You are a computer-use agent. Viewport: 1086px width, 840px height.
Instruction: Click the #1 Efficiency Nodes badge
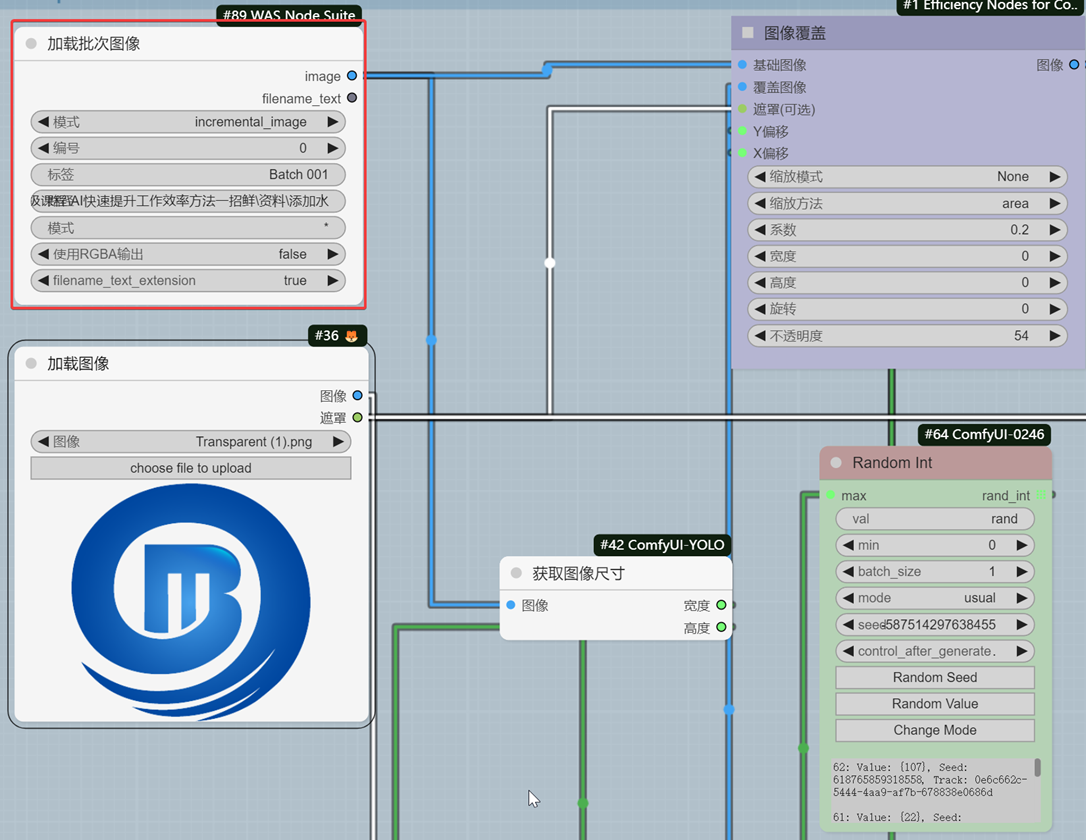tap(990, 7)
